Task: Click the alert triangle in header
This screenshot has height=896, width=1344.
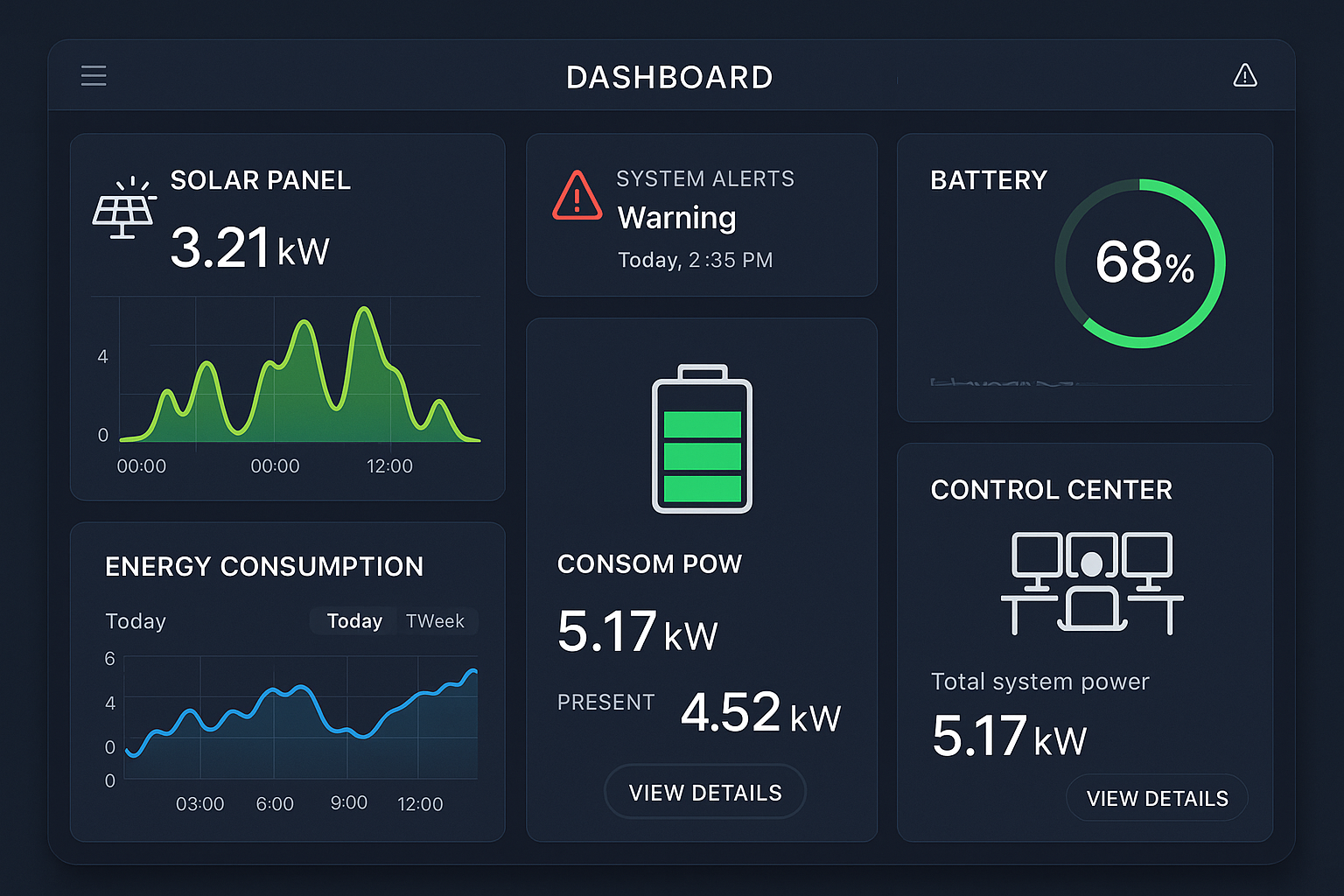Action: 1244,76
